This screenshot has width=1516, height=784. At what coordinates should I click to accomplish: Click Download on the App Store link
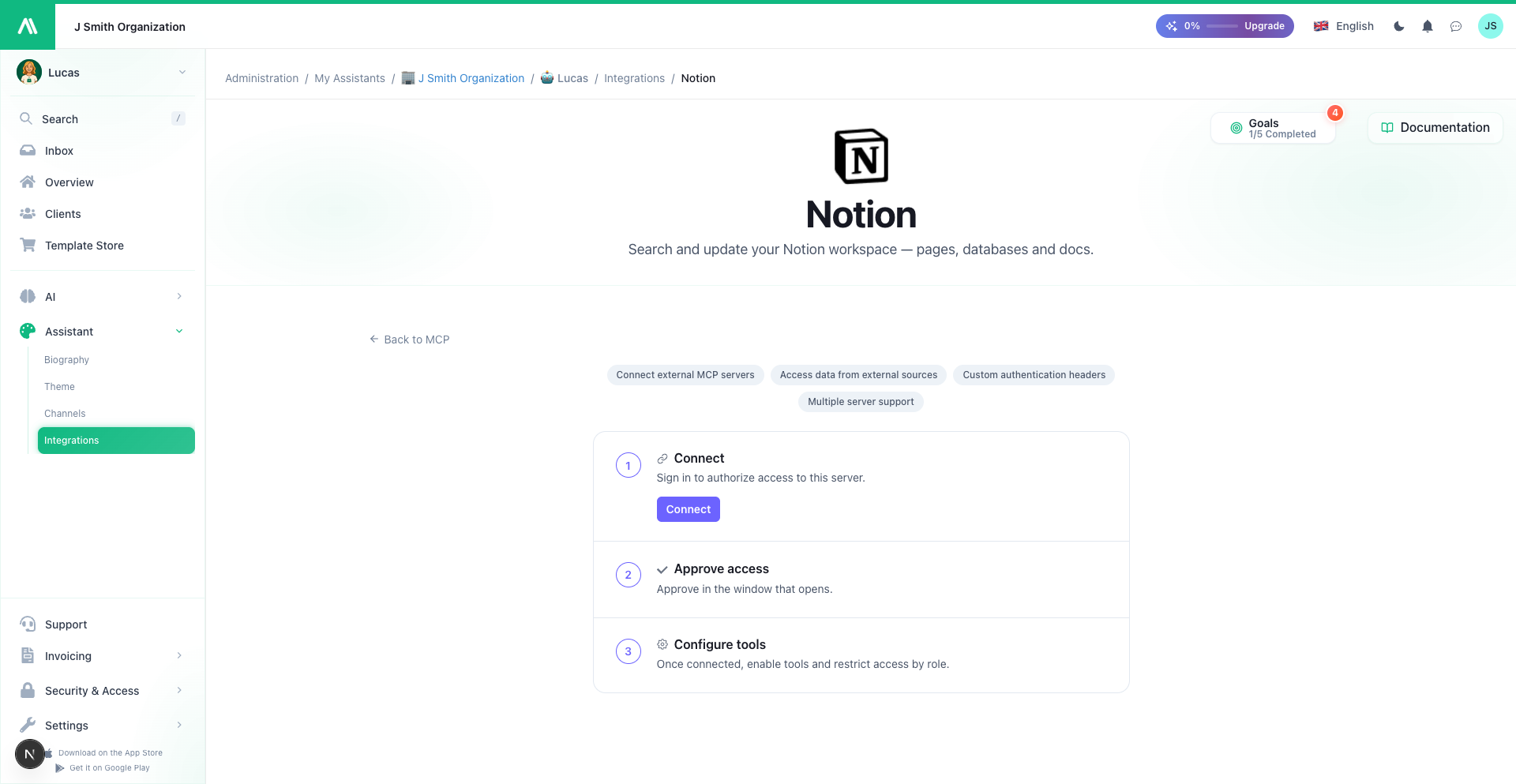point(110,753)
